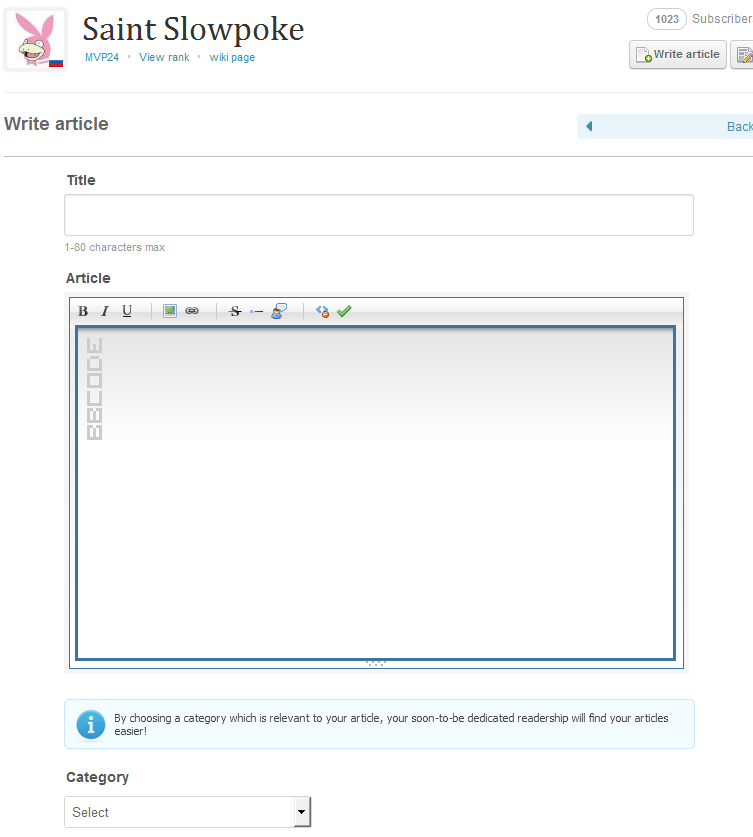The height and width of the screenshot is (837, 753).
Task: Click the remove BBCode tags icon
Action: [322, 311]
